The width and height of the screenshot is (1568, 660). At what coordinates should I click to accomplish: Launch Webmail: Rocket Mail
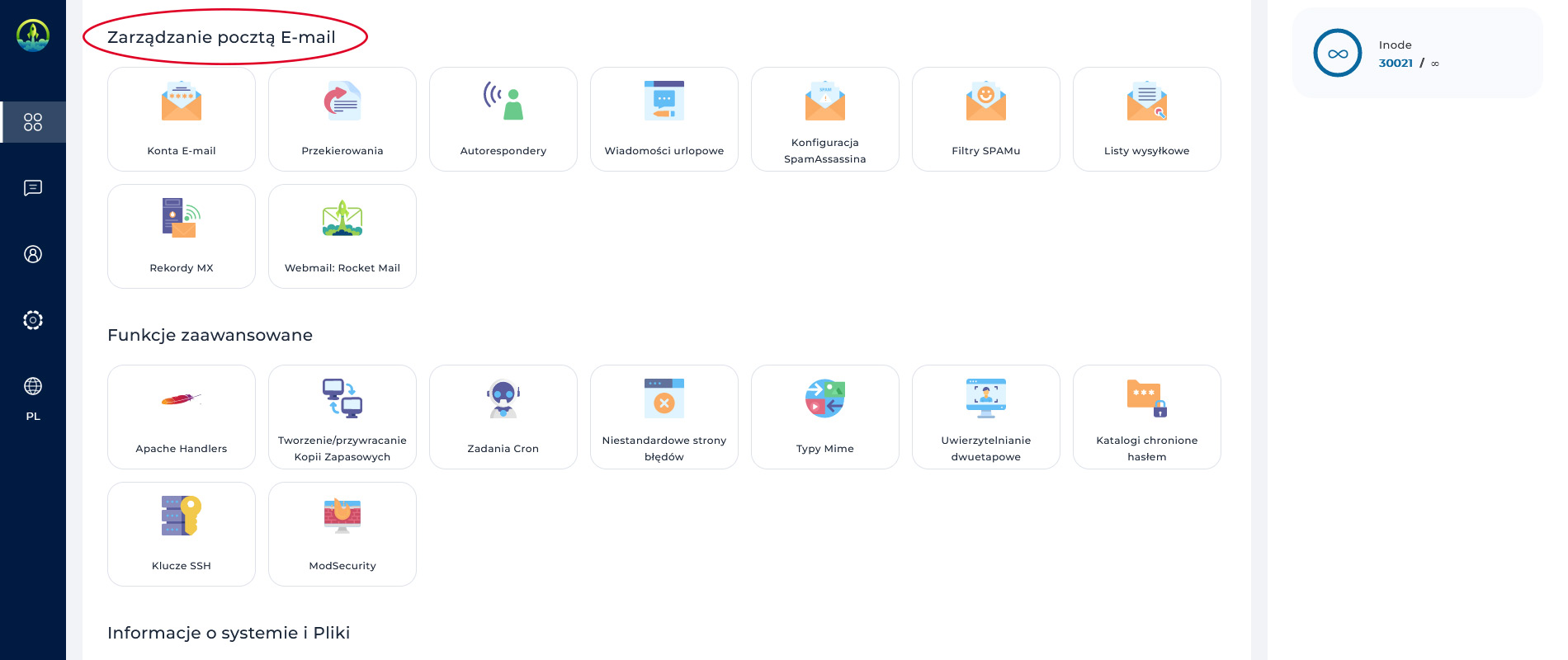coord(342,236)
